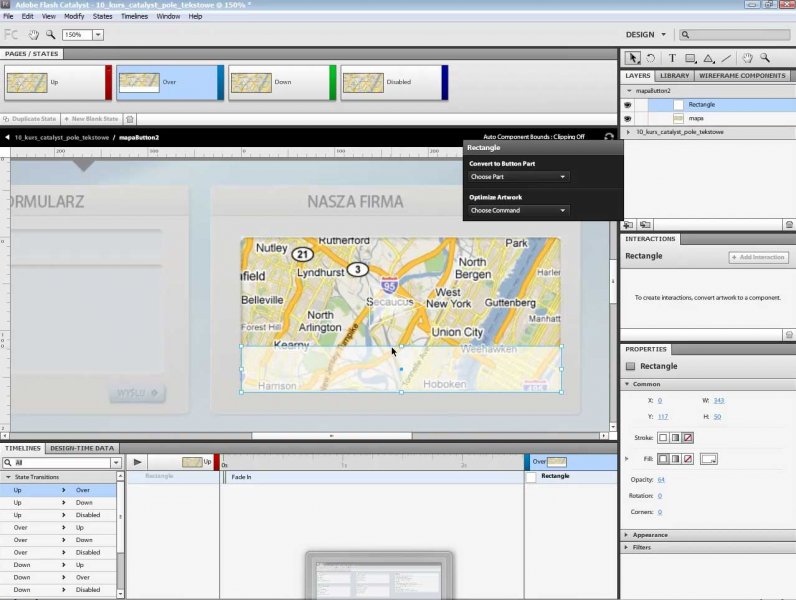Set the stroke to none (red slash icon)
The image size is (796, 600).
687,438
